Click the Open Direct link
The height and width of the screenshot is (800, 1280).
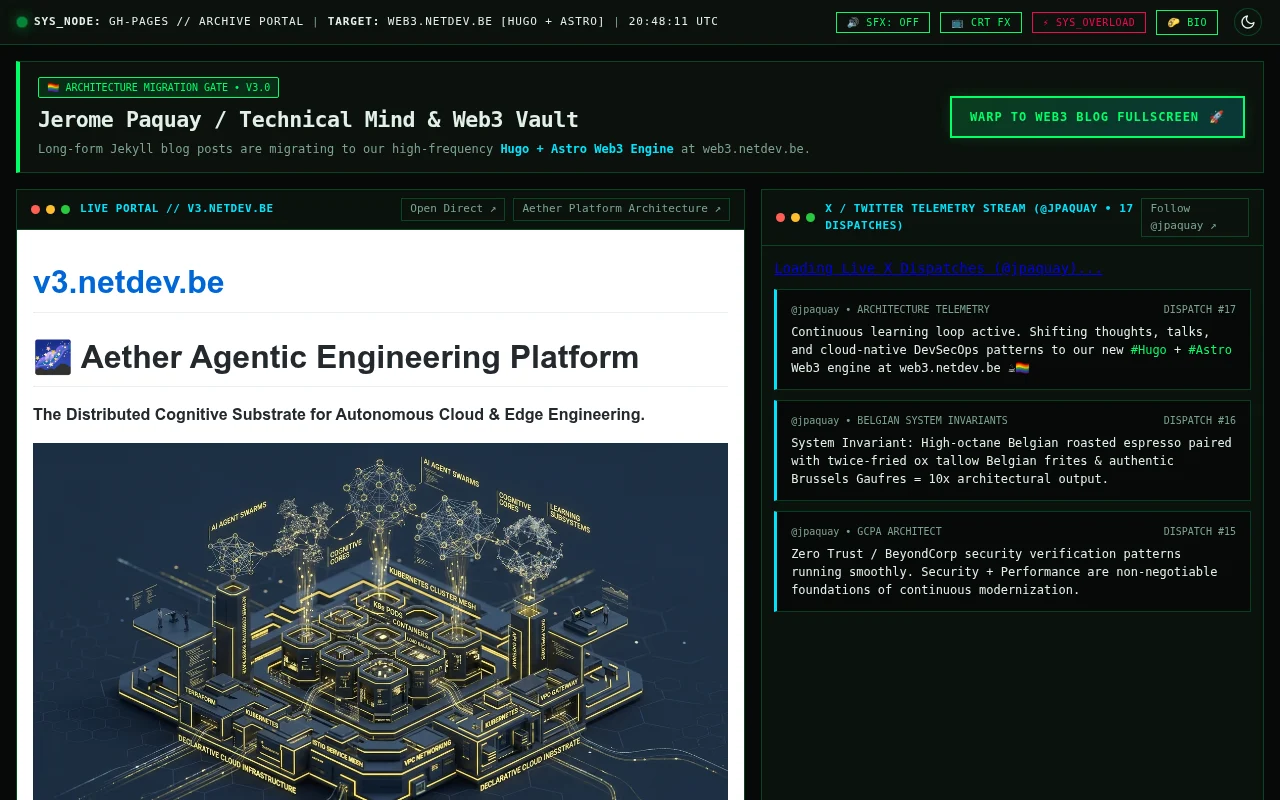[453, 209]
